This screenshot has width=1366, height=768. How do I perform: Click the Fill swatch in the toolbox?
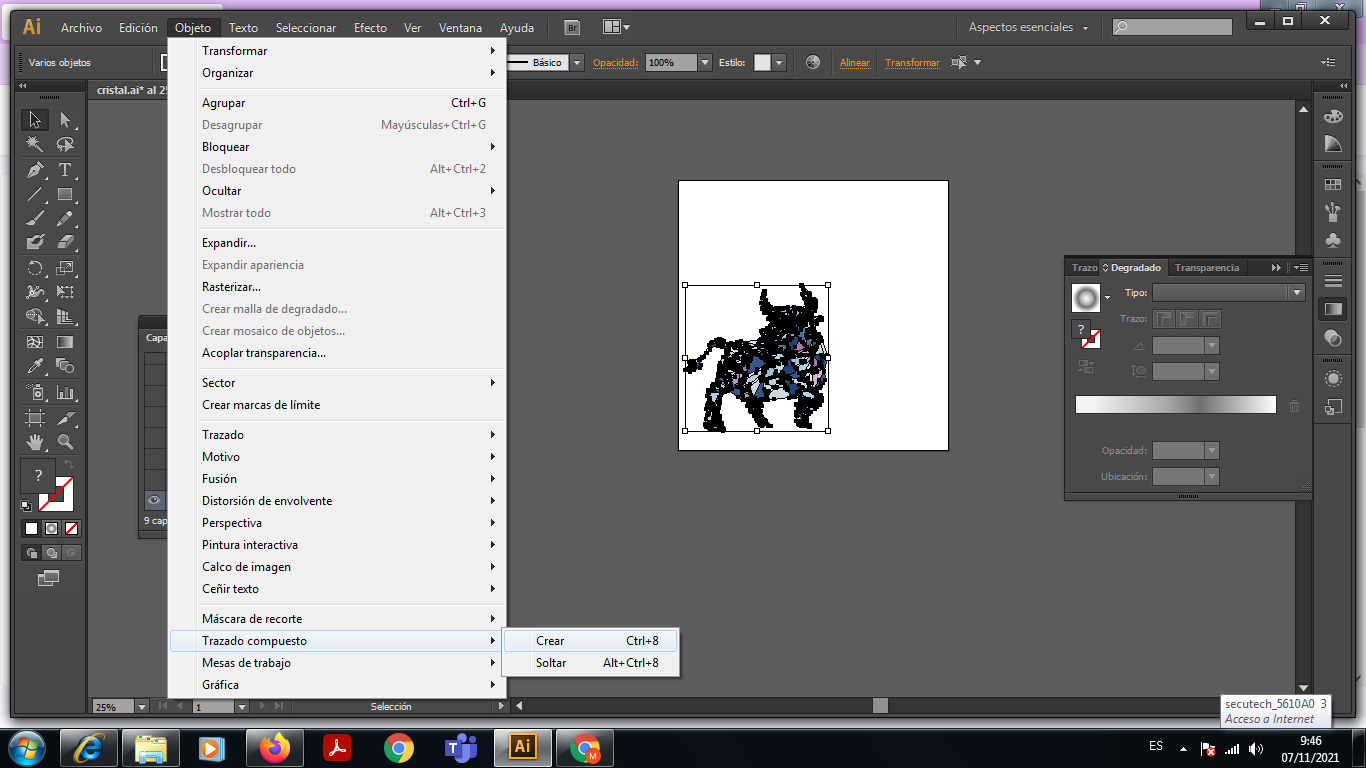point(38,476)
